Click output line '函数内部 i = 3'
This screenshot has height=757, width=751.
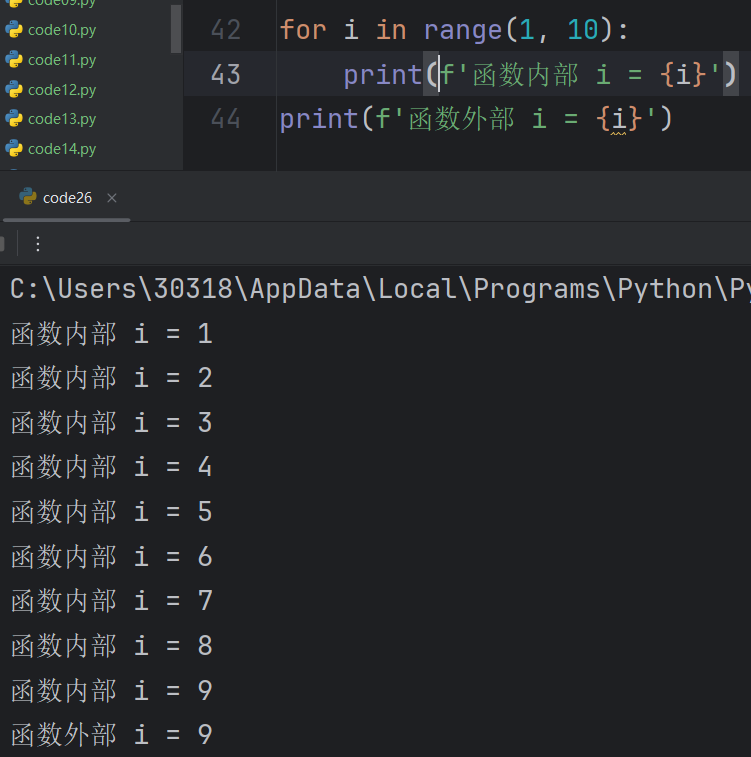tap(111, 422)
